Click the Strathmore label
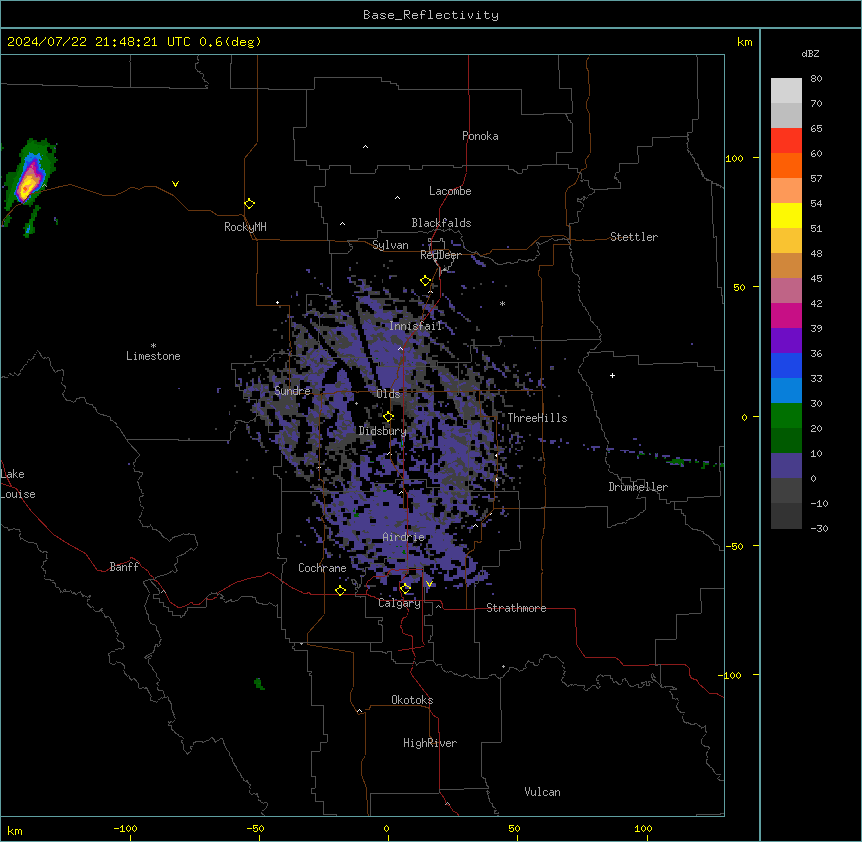862x842 pixels. pyautogui.click(x=516, y=608)
